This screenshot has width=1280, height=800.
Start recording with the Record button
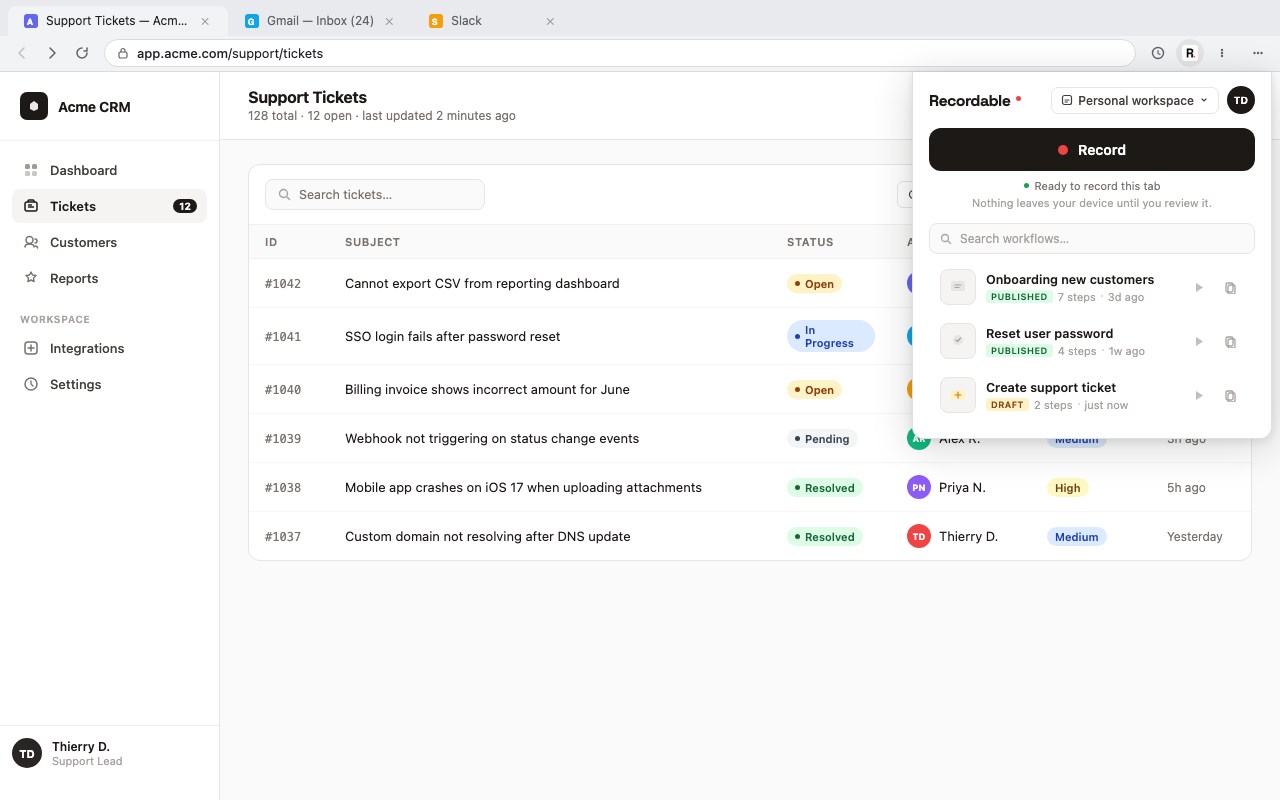point(1092,150)
